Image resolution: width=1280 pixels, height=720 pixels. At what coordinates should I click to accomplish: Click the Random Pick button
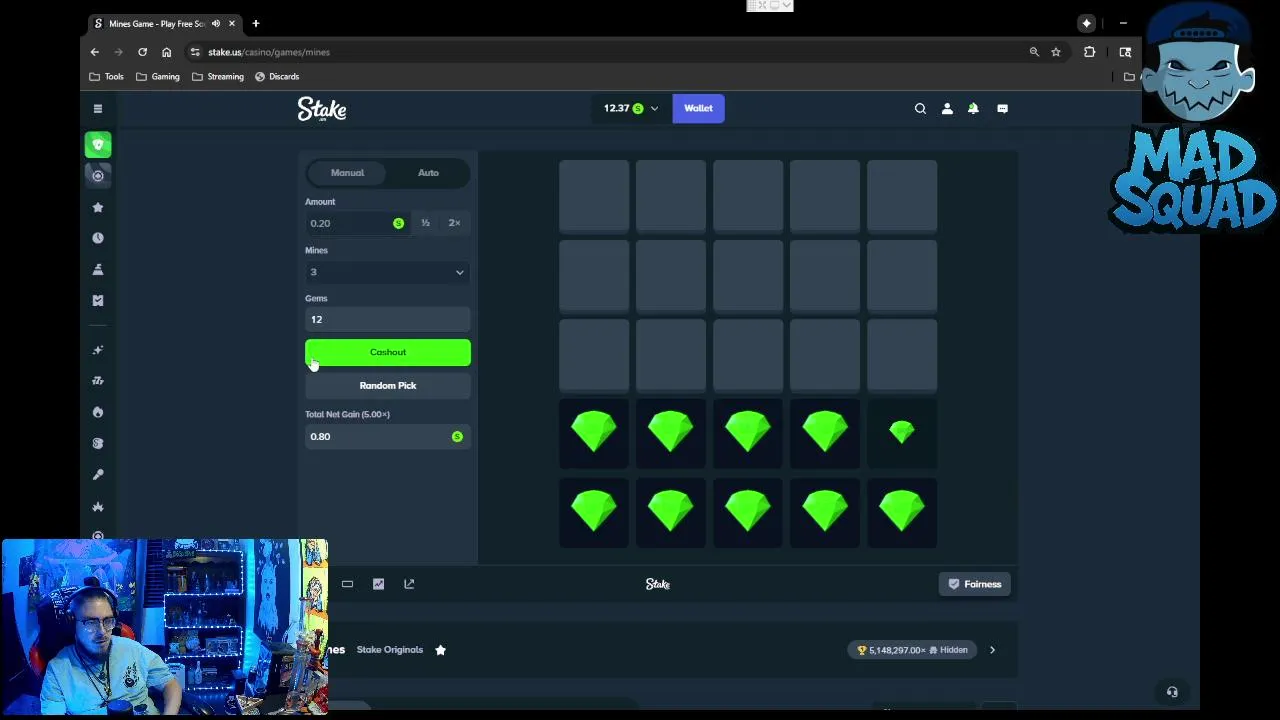pos(387,385)
